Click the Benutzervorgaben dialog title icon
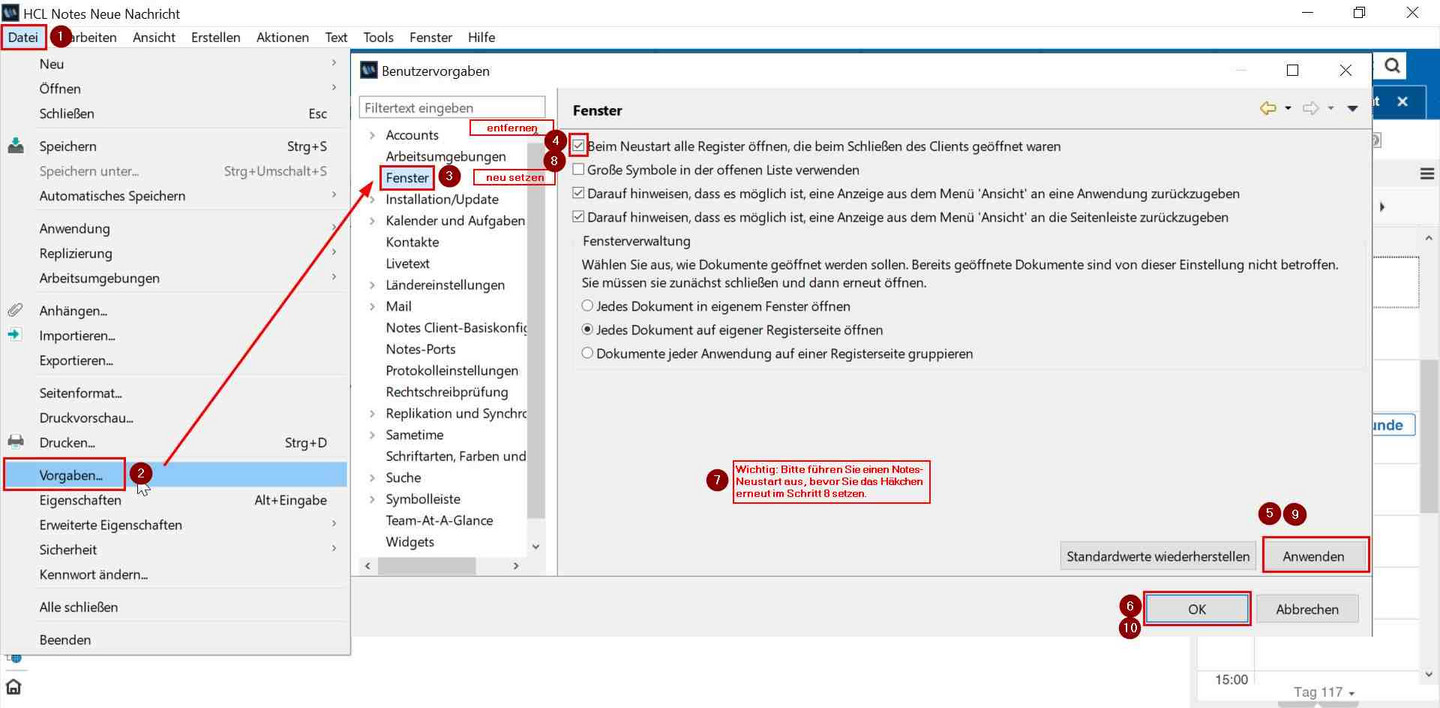Image resolution: width=1440 pixels, height=708 pixels. point(369,70)
